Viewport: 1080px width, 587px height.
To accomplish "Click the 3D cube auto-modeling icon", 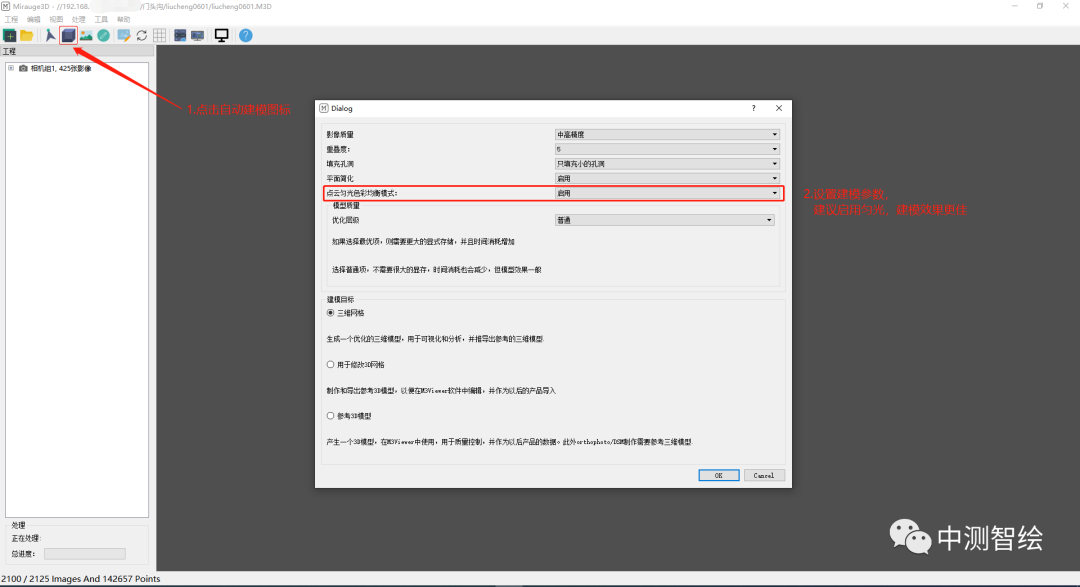I will pos(68,35).
